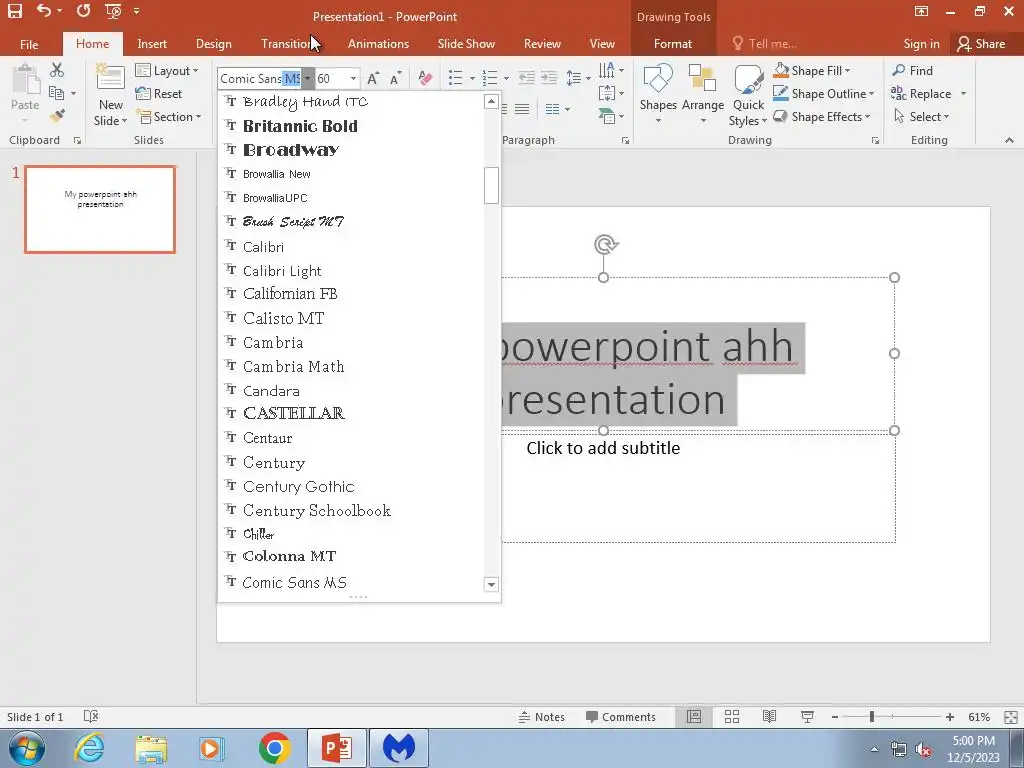Open the Shapes gallery
Image resolution: width=1024 pixels, height=768 pixels.
coord(658,94)
